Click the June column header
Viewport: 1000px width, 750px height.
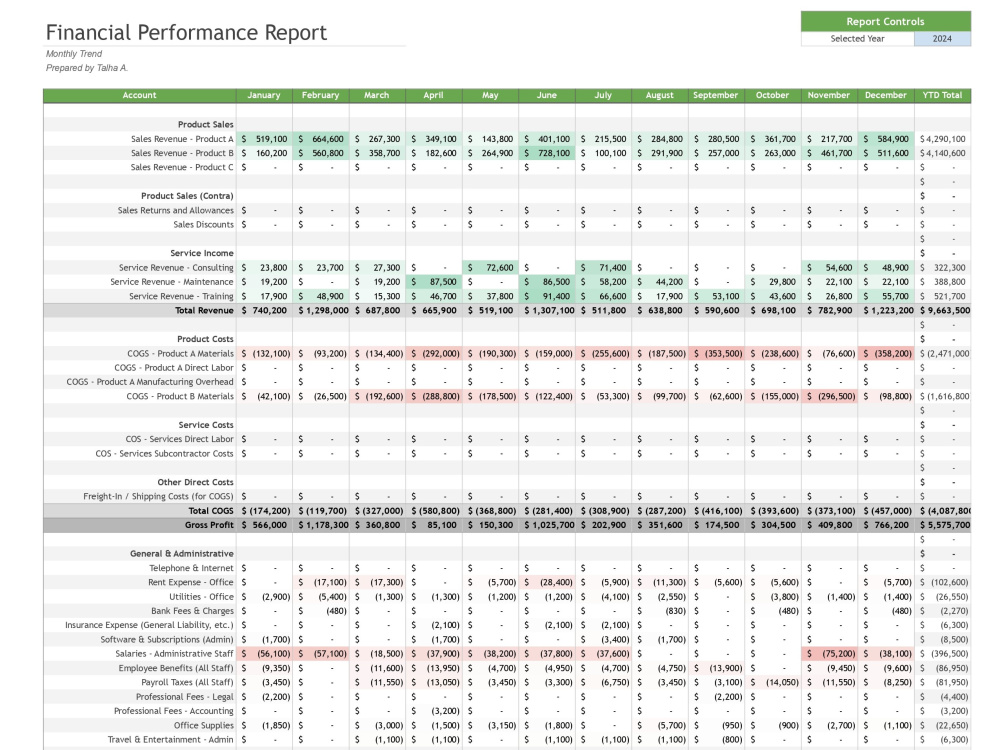tap(547, 95)
